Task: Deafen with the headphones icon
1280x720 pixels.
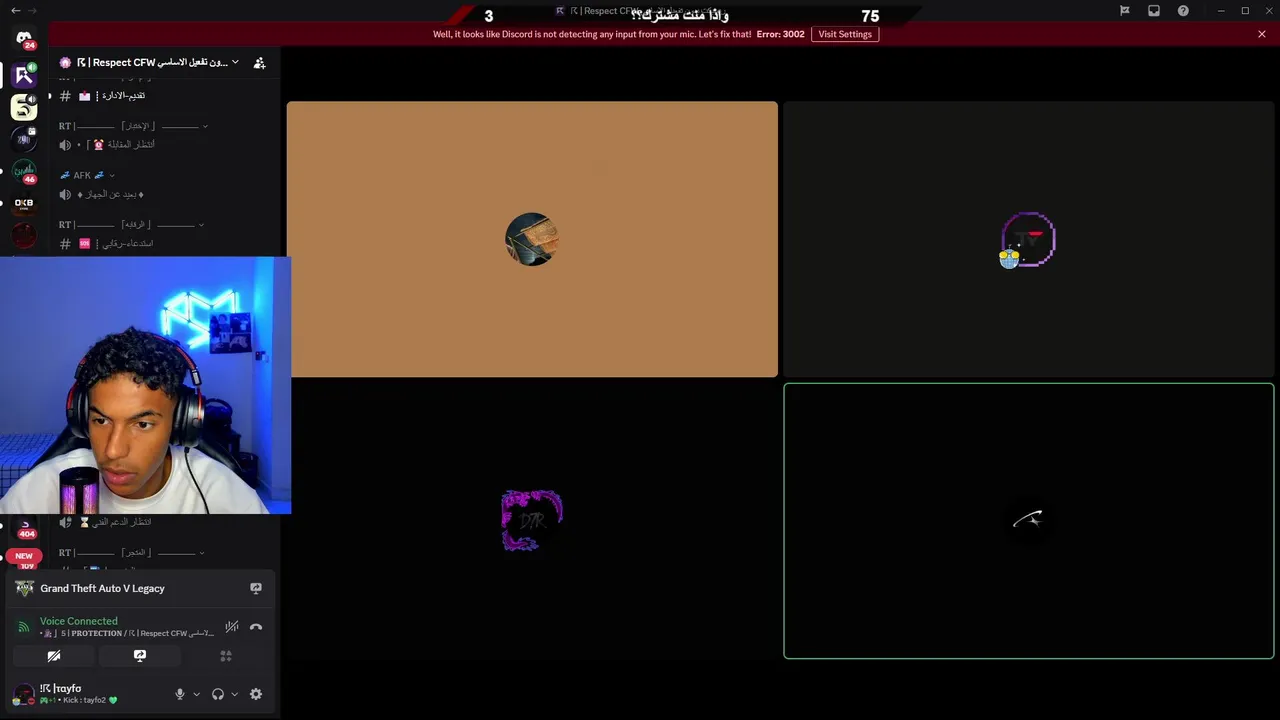Action: pyautogui.click(x=218, y=694)
